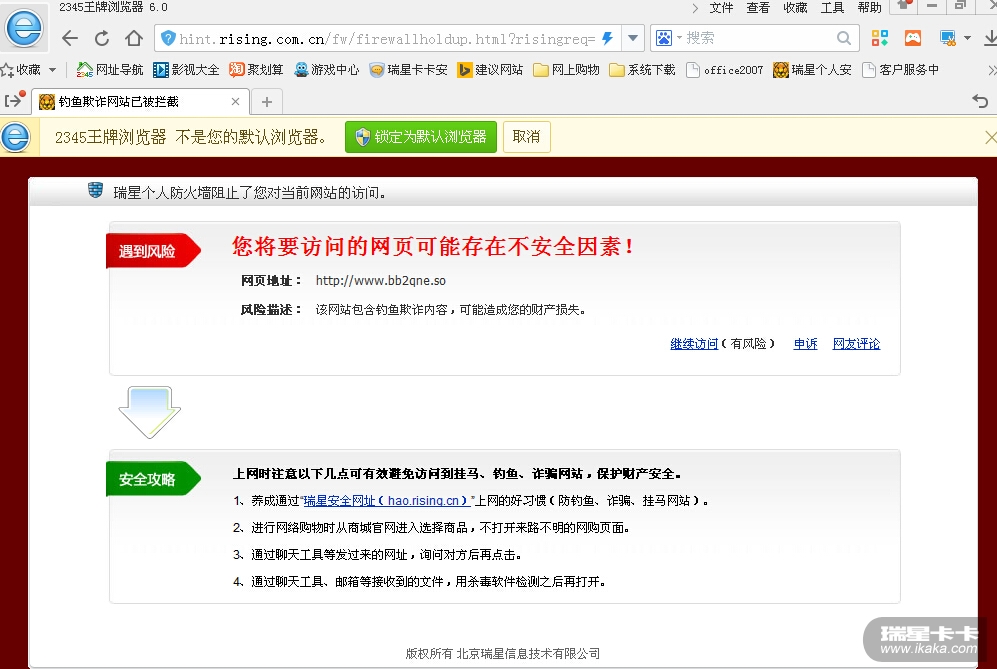This screenshot has width=997, height=669.
Task: Click the shield security icon in address bar
Action: (168, 39)
